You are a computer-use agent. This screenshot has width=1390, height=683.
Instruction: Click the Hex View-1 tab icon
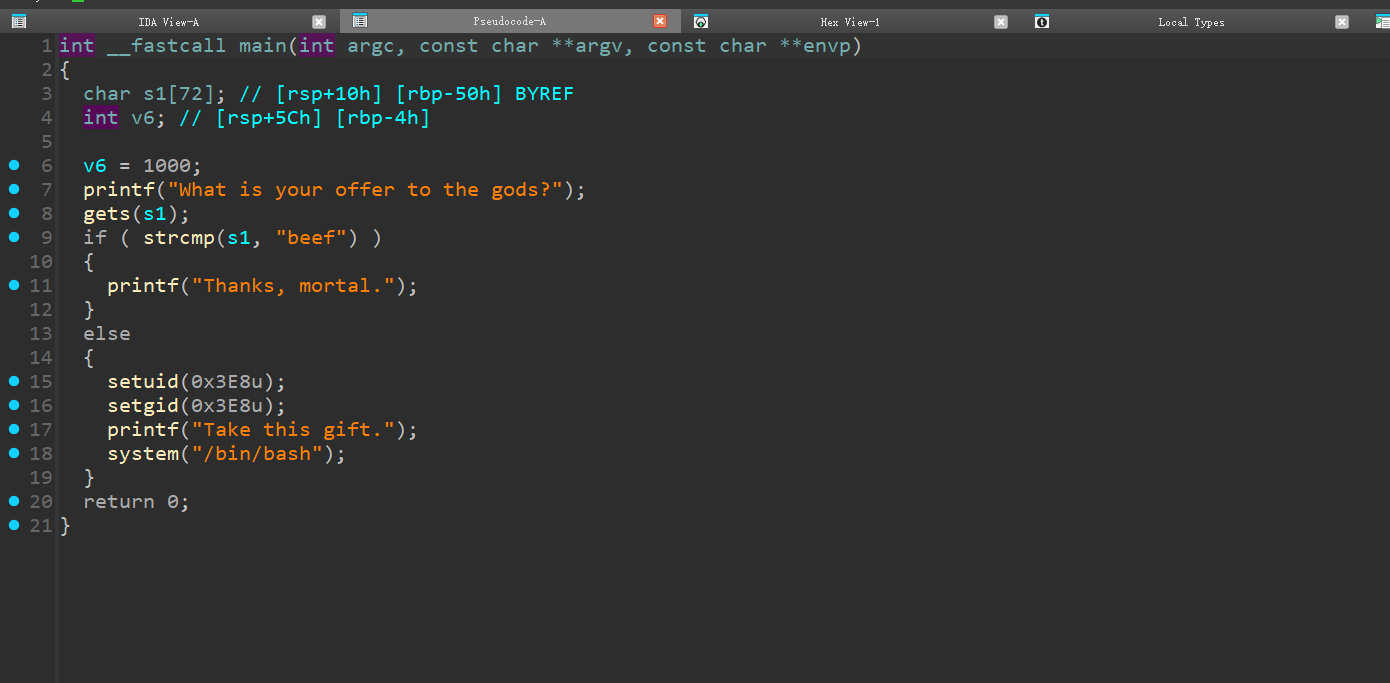click(701, 21)
